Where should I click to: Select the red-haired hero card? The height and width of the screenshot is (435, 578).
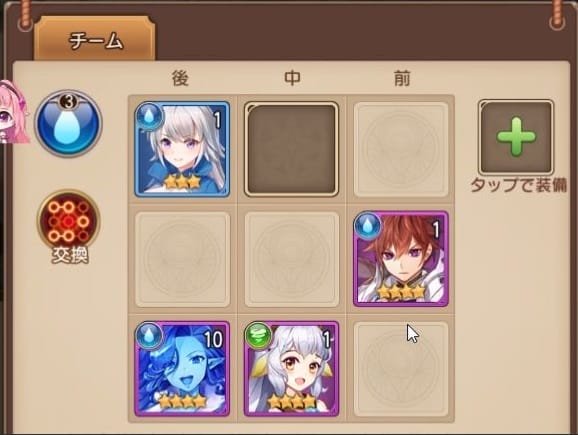(401, 259)
